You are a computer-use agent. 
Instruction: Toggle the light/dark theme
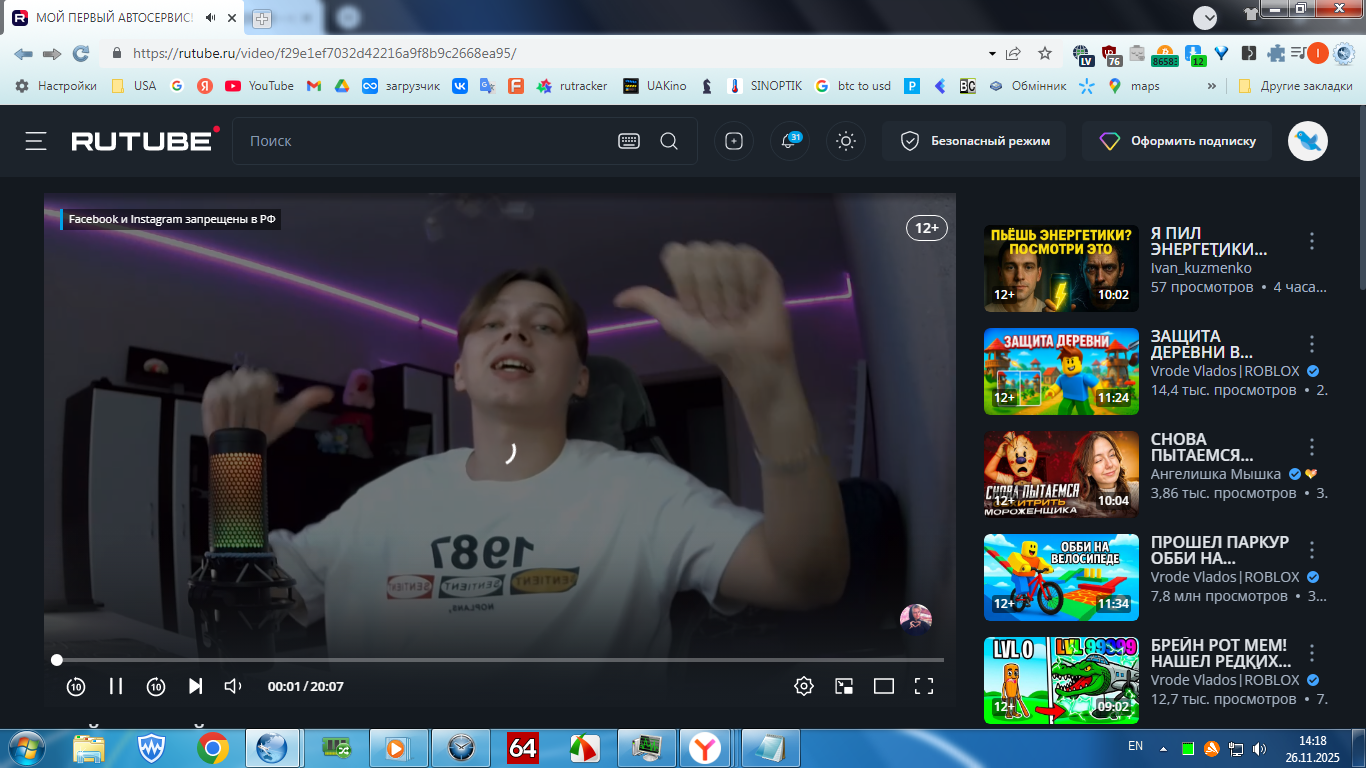pos(846,141)
